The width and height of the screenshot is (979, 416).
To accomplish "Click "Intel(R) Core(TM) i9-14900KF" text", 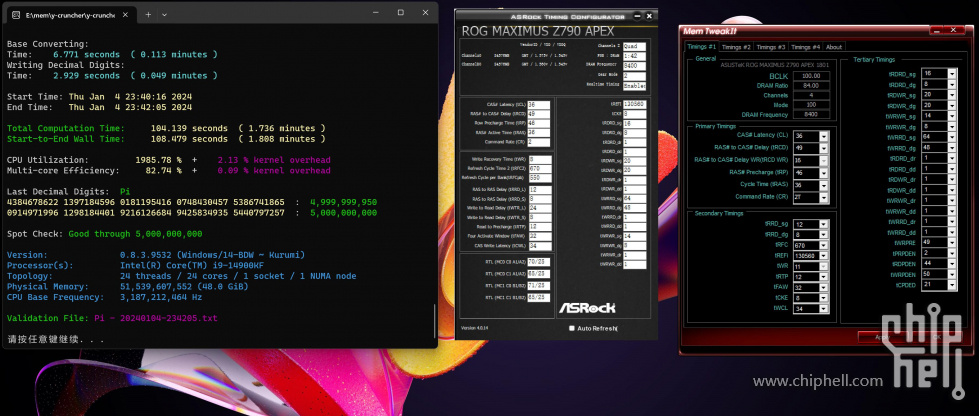I will click(192, 265).
